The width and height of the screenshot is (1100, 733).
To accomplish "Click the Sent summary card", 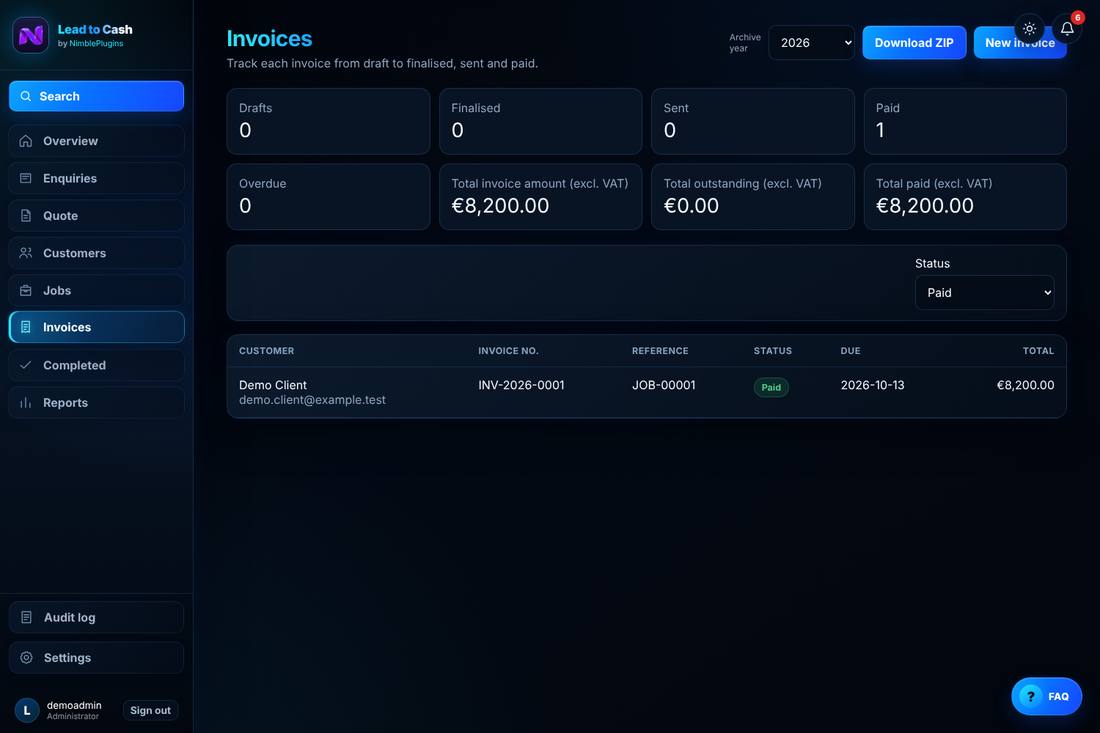I will pyautogui.click(x=753, y=121).
